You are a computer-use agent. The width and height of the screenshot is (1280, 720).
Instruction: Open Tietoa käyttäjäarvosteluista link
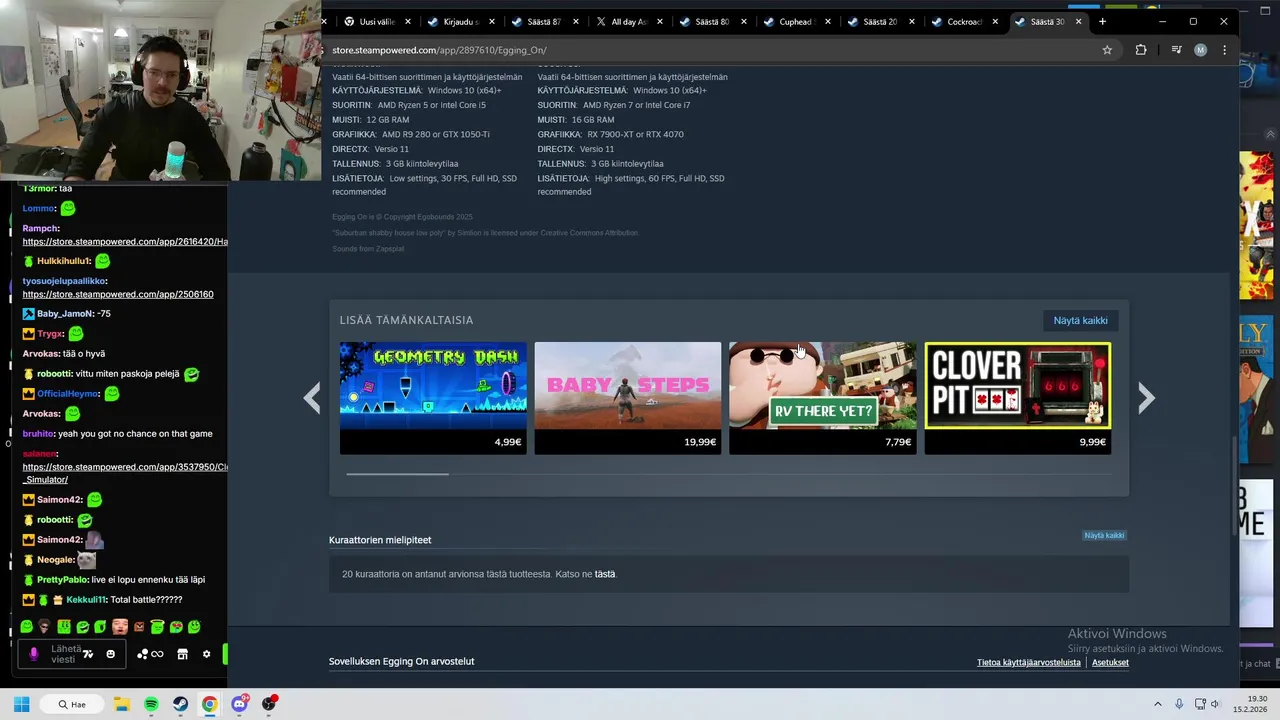coord(1028,662)
